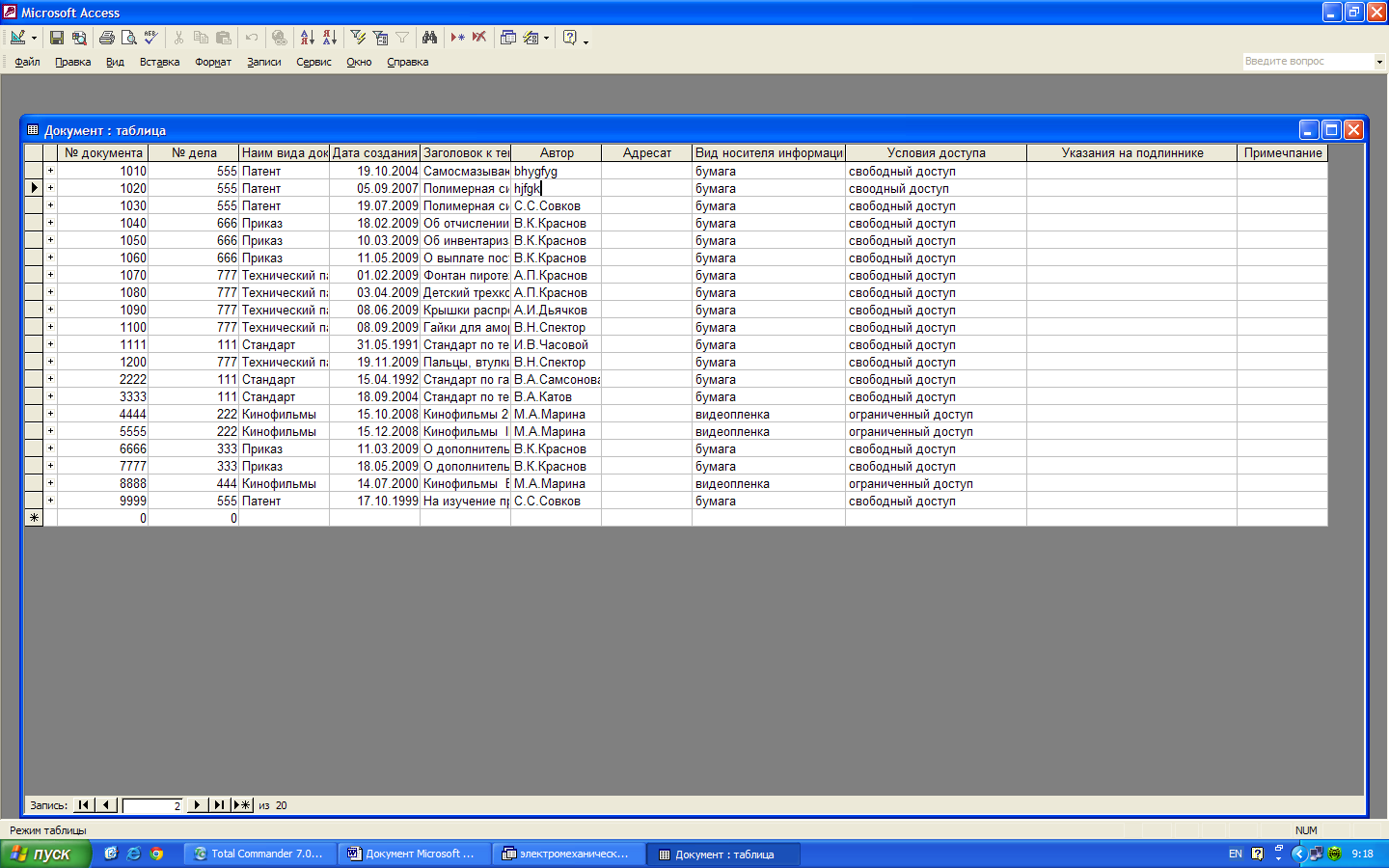Go to the next record
Viewport: 1389px width, 868px height.
click(197, 805)
